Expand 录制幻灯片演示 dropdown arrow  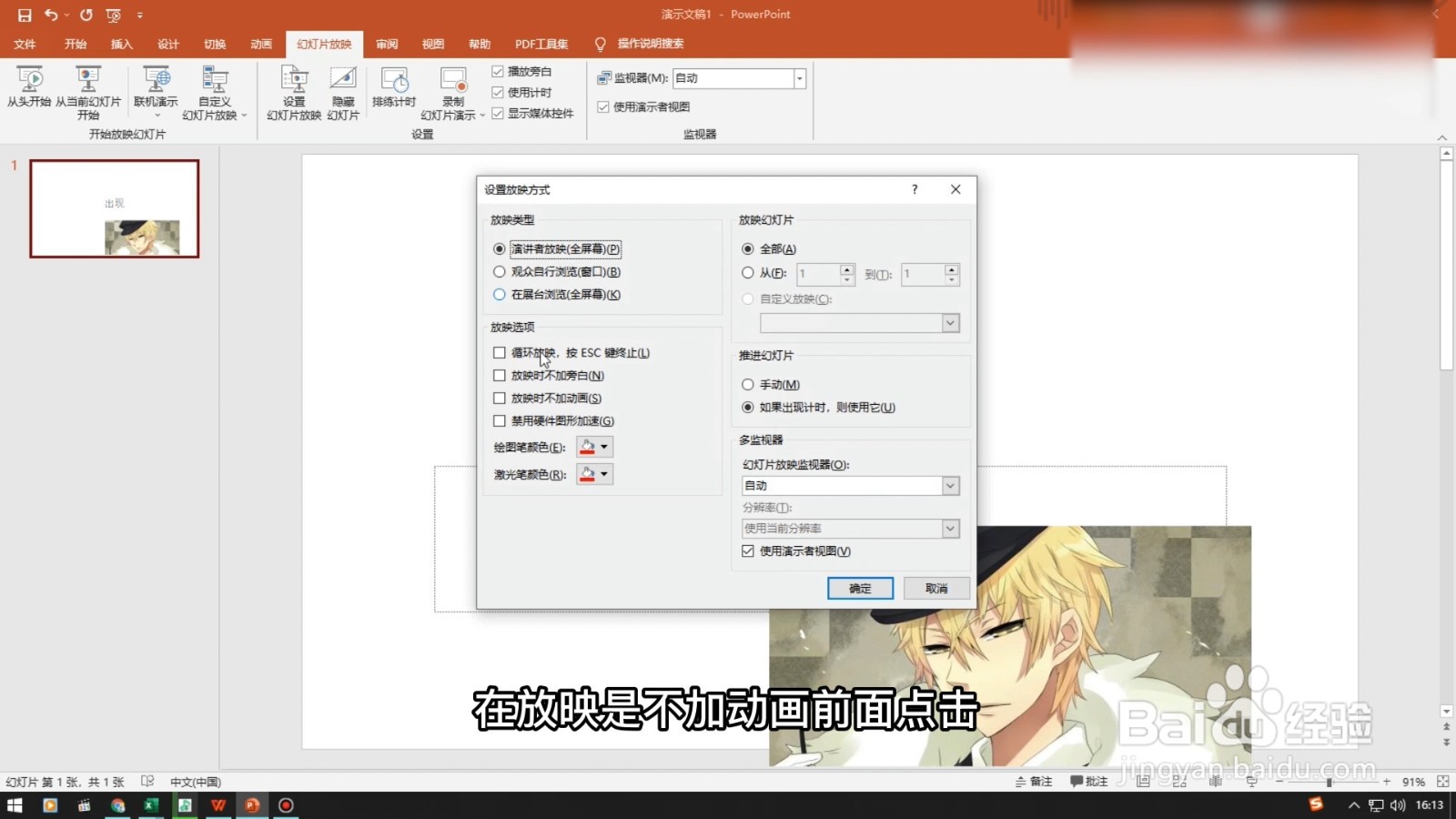pos(482,116)
